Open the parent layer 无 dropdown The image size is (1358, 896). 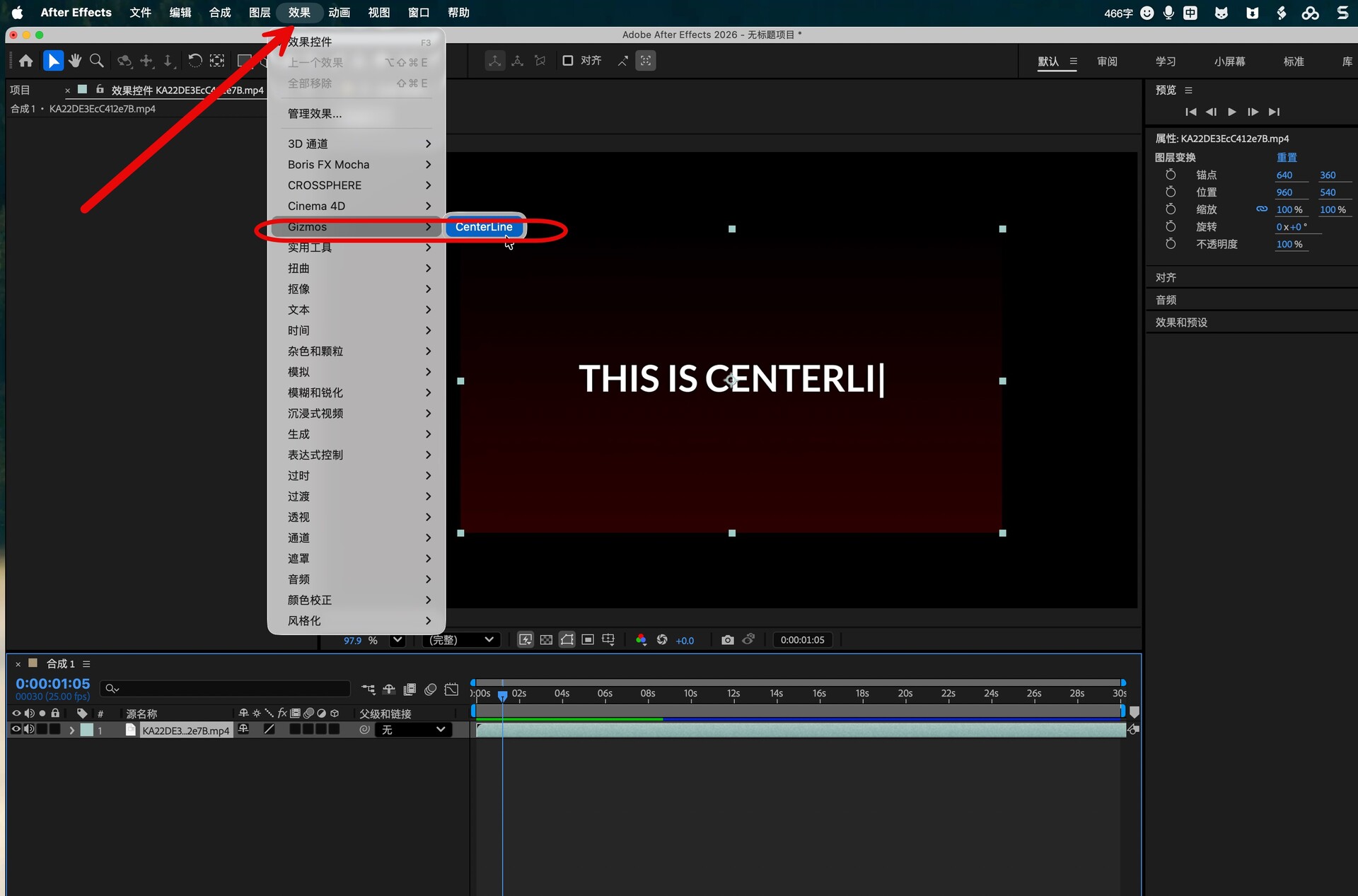[413, 730]
